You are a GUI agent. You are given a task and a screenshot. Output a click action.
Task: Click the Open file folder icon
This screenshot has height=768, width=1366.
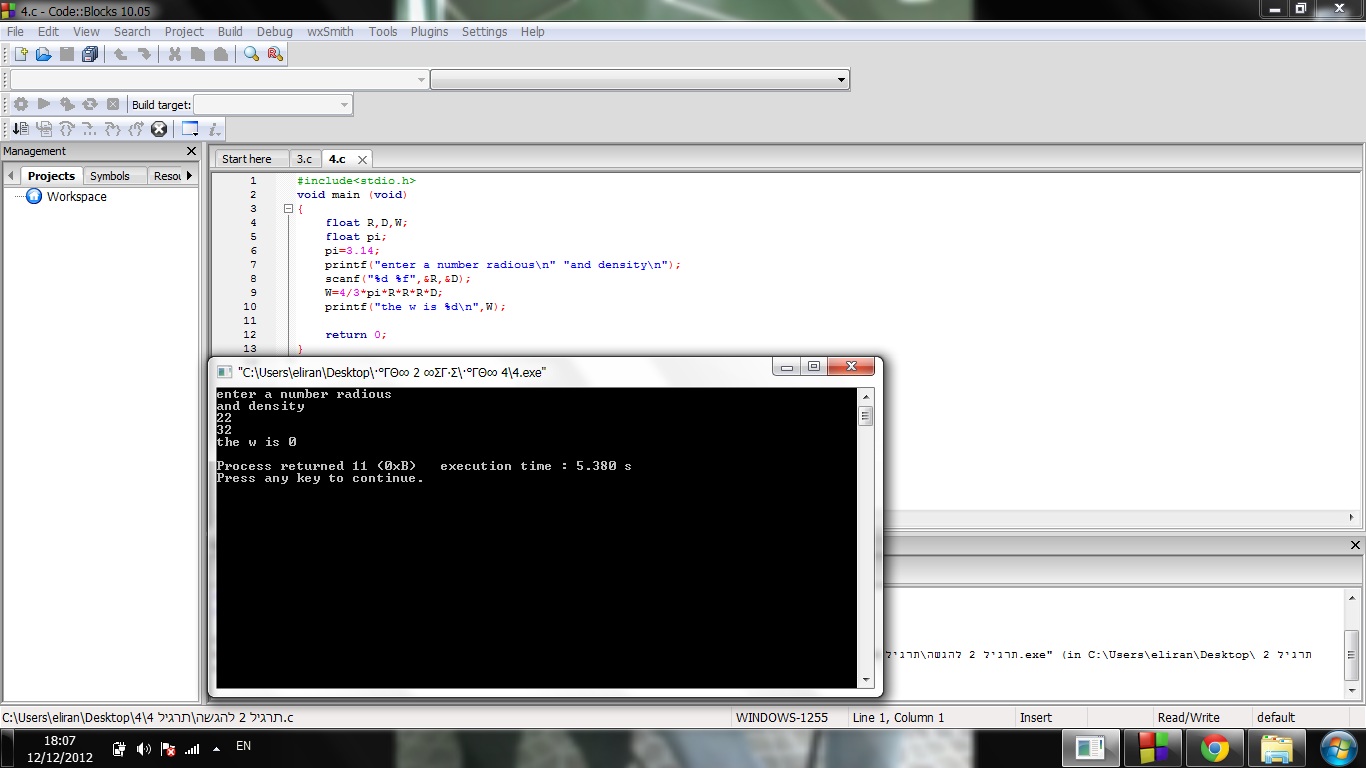[x=43, y=55]
